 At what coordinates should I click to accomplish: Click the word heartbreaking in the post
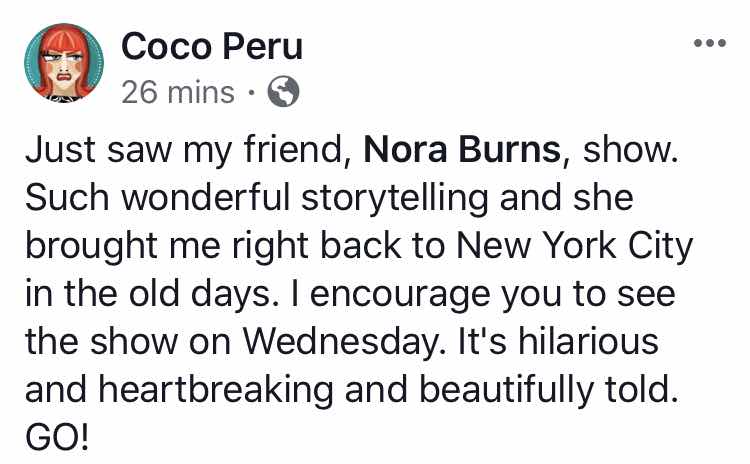(x=216, y=390)
